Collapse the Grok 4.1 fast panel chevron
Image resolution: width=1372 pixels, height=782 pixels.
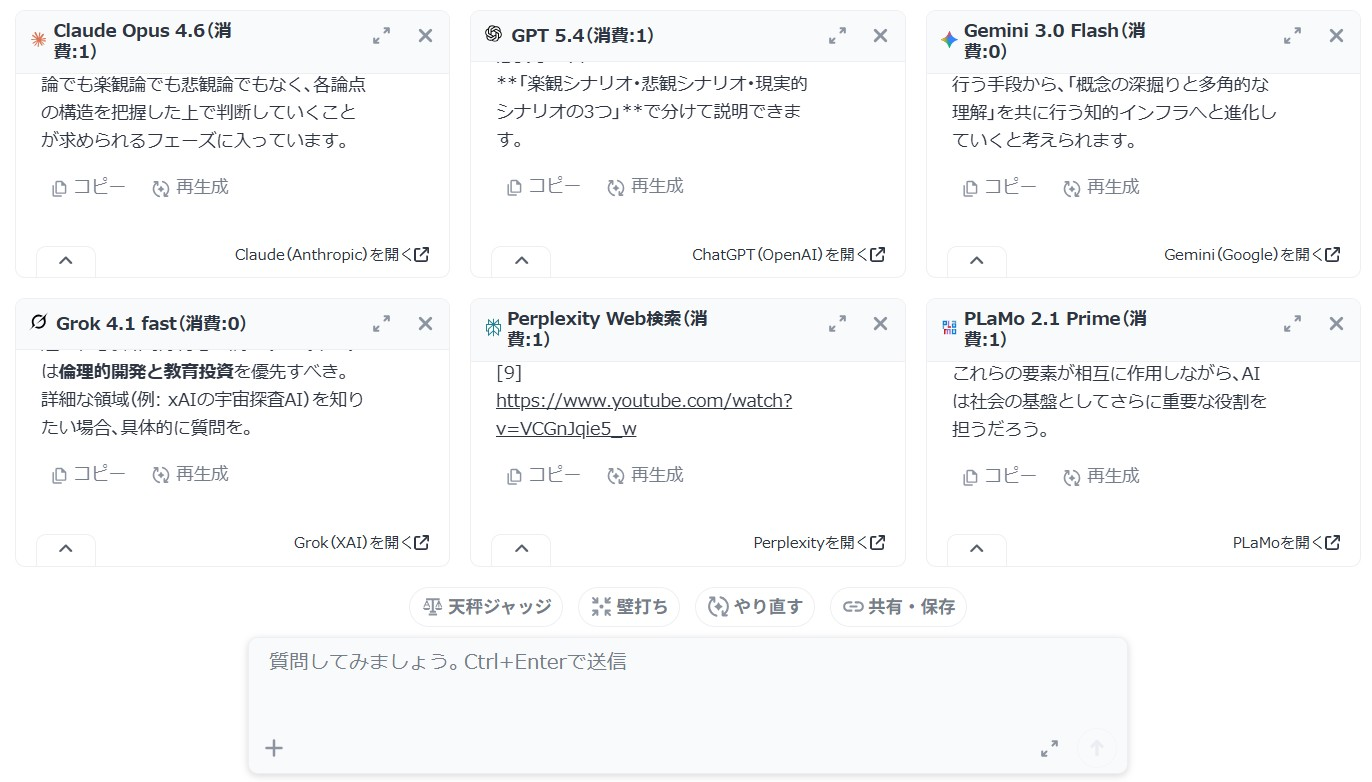tap(66, 549)
